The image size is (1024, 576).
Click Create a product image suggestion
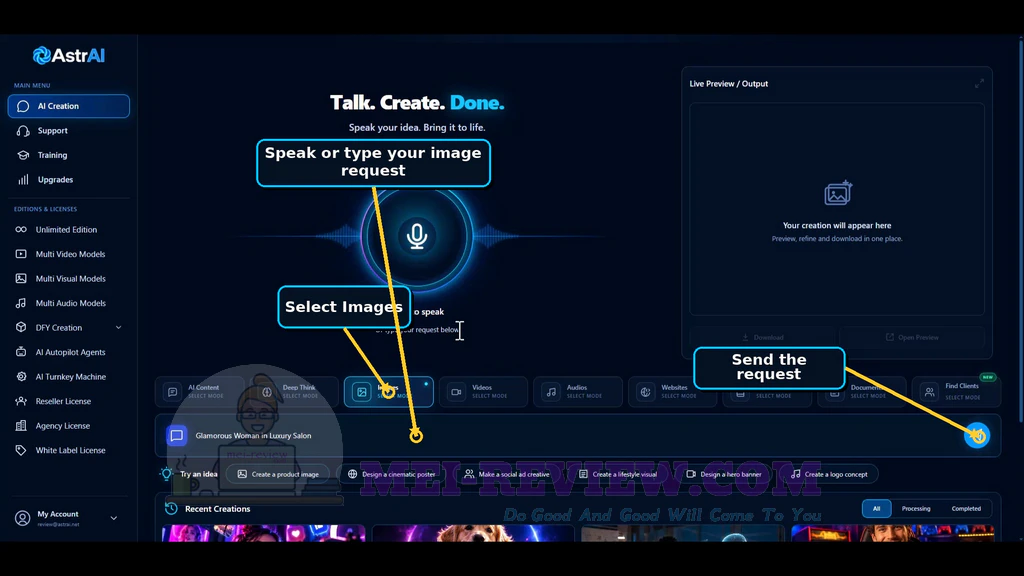[278, 474]
